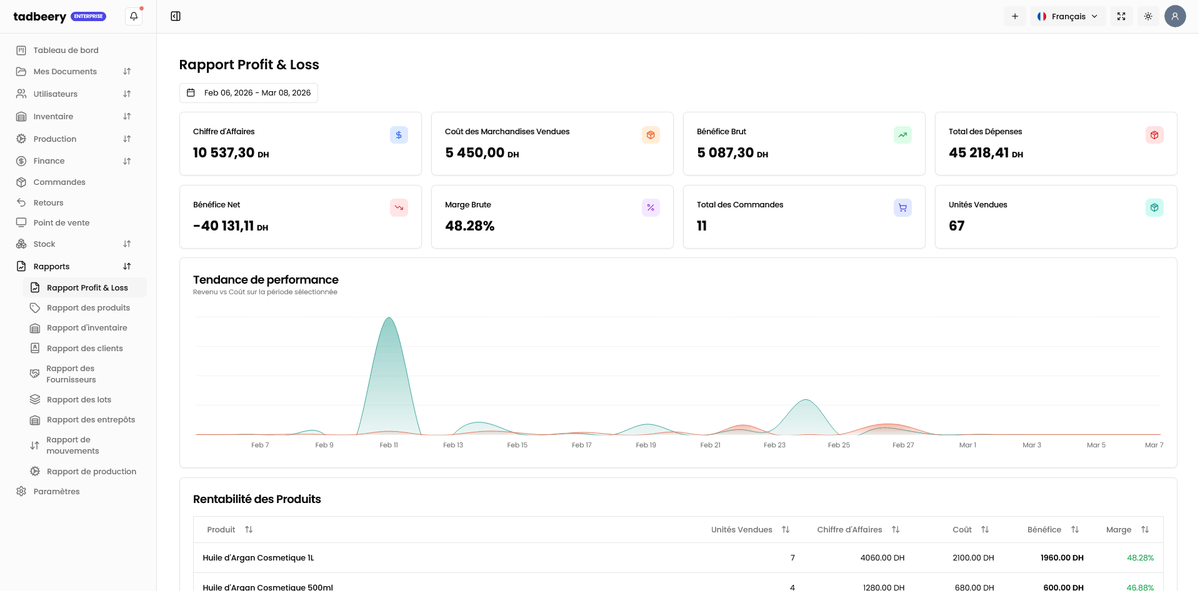Open the date range picker field
Image resolution: width=1200 pixels, height=591 pixels.
[249, 93]
